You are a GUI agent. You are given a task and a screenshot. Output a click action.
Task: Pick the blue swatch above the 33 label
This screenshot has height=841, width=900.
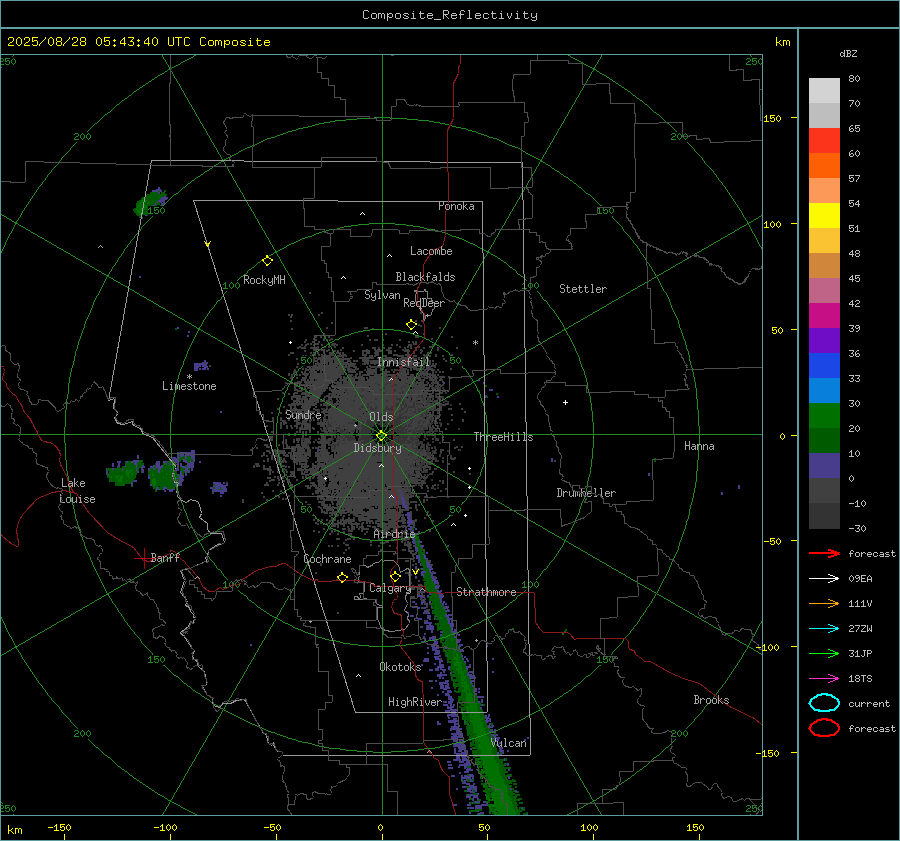[x=824, y=366]
